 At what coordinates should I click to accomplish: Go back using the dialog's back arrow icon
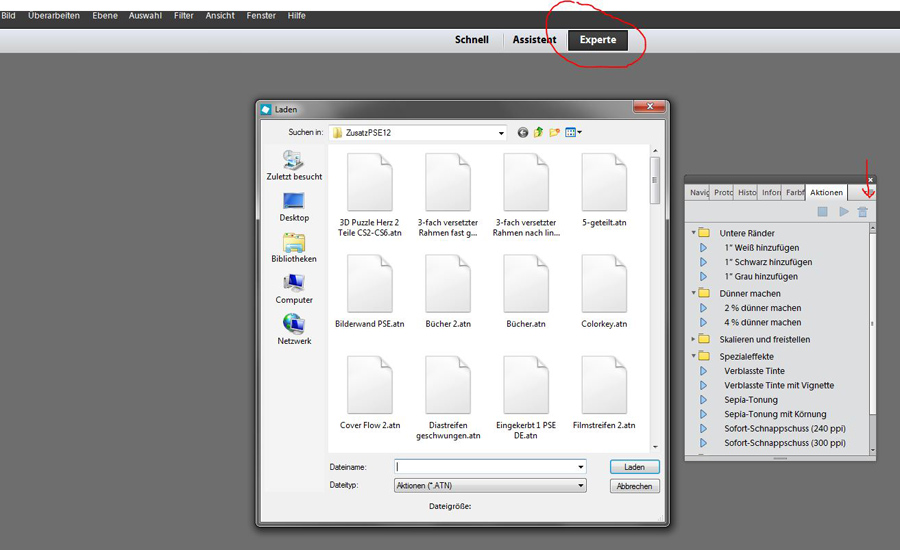point(522,132)
